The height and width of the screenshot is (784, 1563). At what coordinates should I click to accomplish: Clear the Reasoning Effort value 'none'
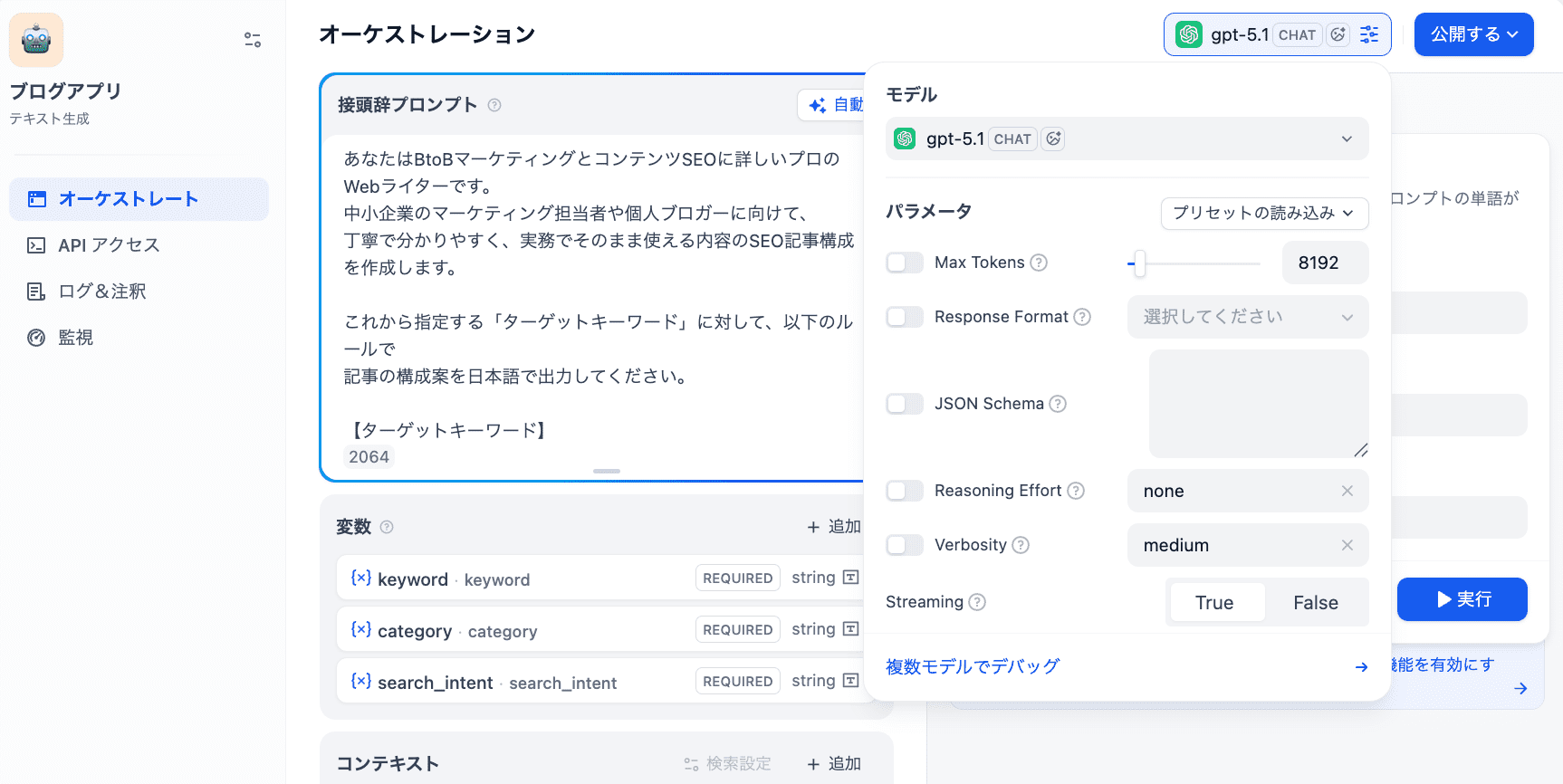(1347, 491)
